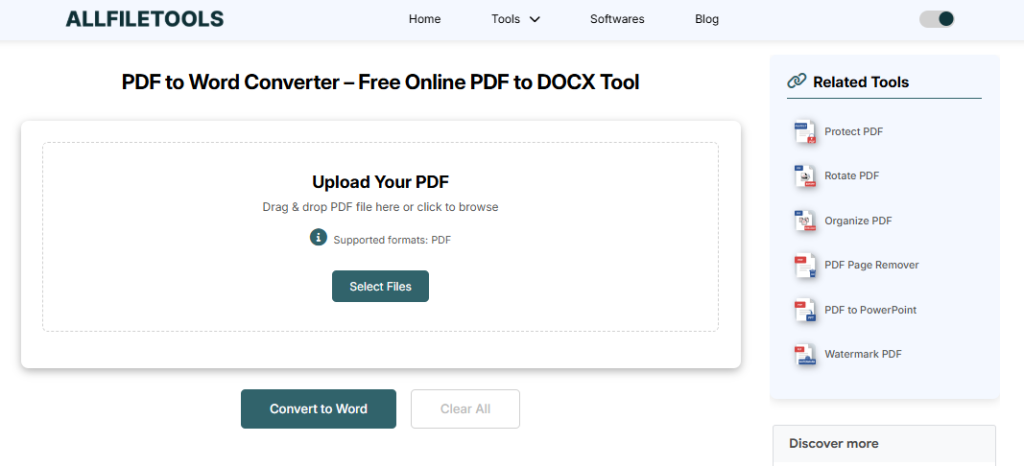Click the Rotate PDF icon
This screenshot has width=1024, height=466.
pyautogui.click(x=805, y=176)
